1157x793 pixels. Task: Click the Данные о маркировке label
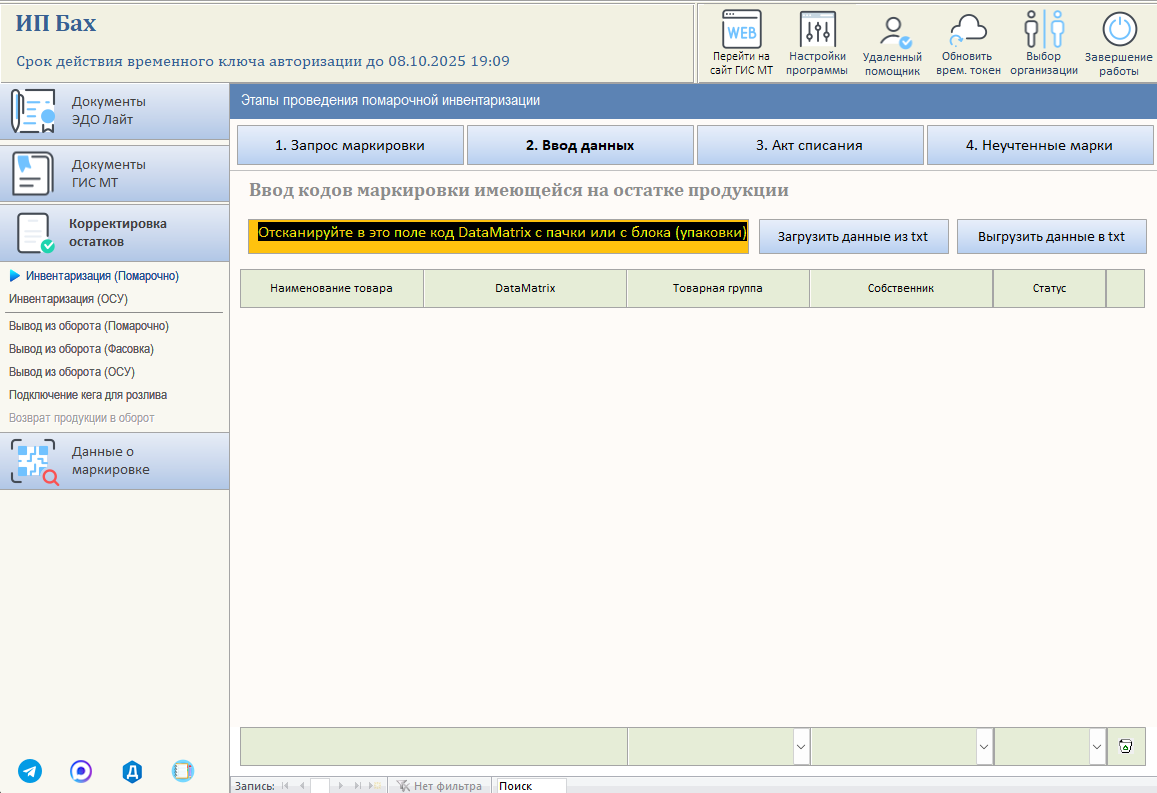[x=111, y=460]
